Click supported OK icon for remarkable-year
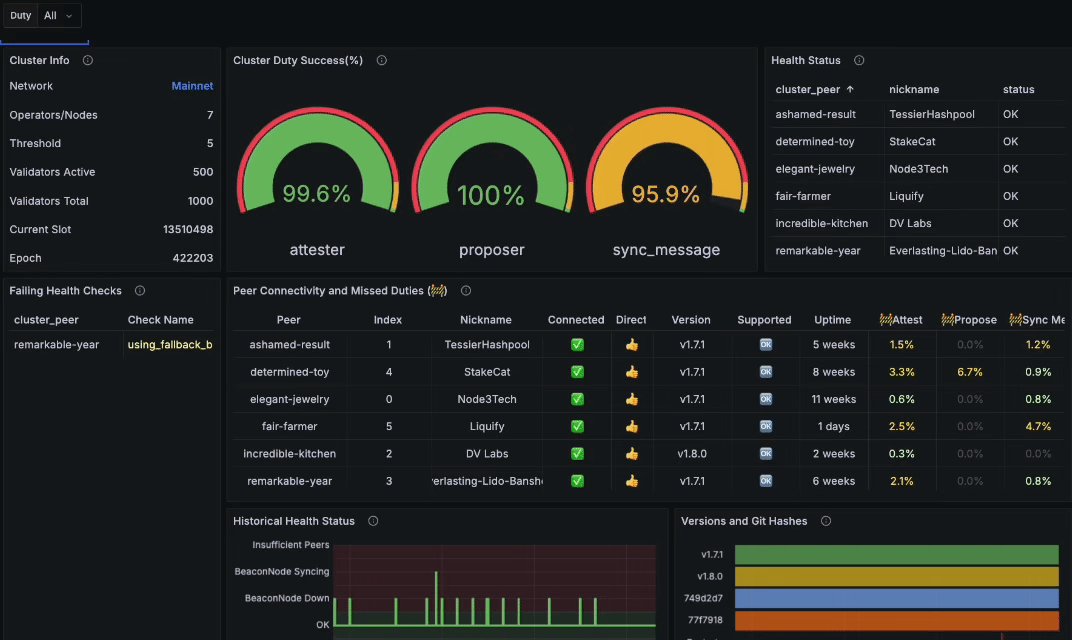 click(766, 481)
